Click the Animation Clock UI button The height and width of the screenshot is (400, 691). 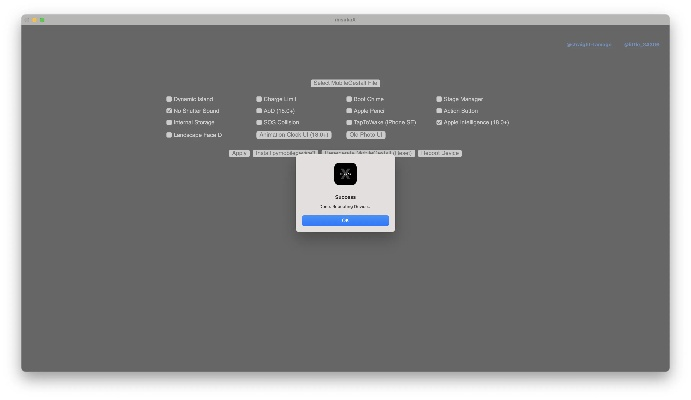[x=293, y=135]
